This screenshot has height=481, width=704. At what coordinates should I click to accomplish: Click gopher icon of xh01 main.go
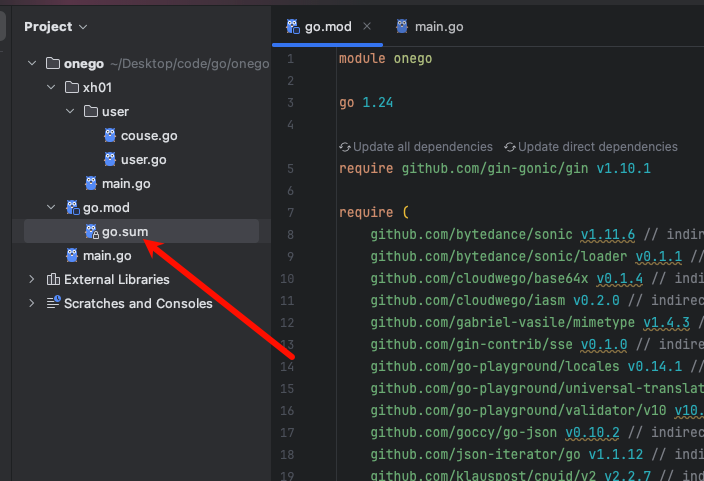[91, 183]
